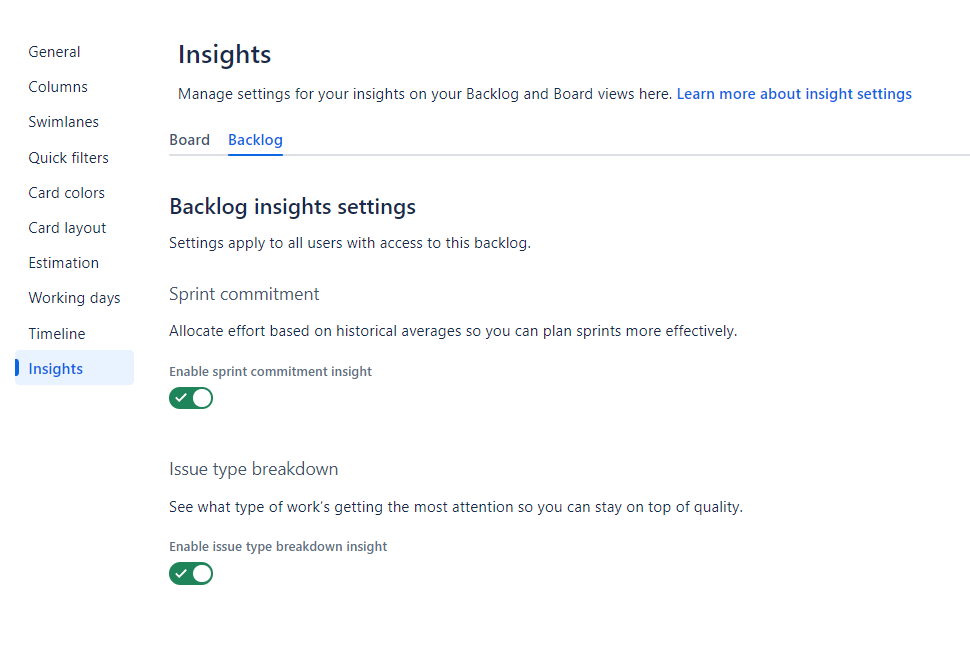Turn off issue type breakdown insight toggle

tap(191, 574)
